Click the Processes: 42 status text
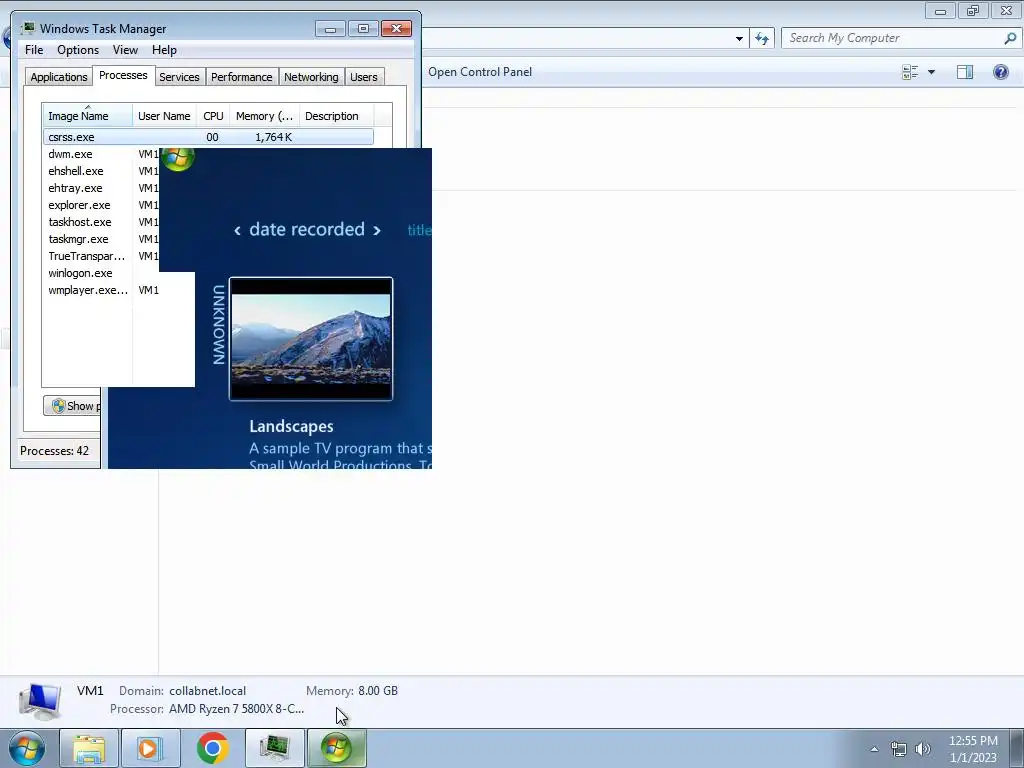Screen dimensions: 1024x768 point(54,451)
